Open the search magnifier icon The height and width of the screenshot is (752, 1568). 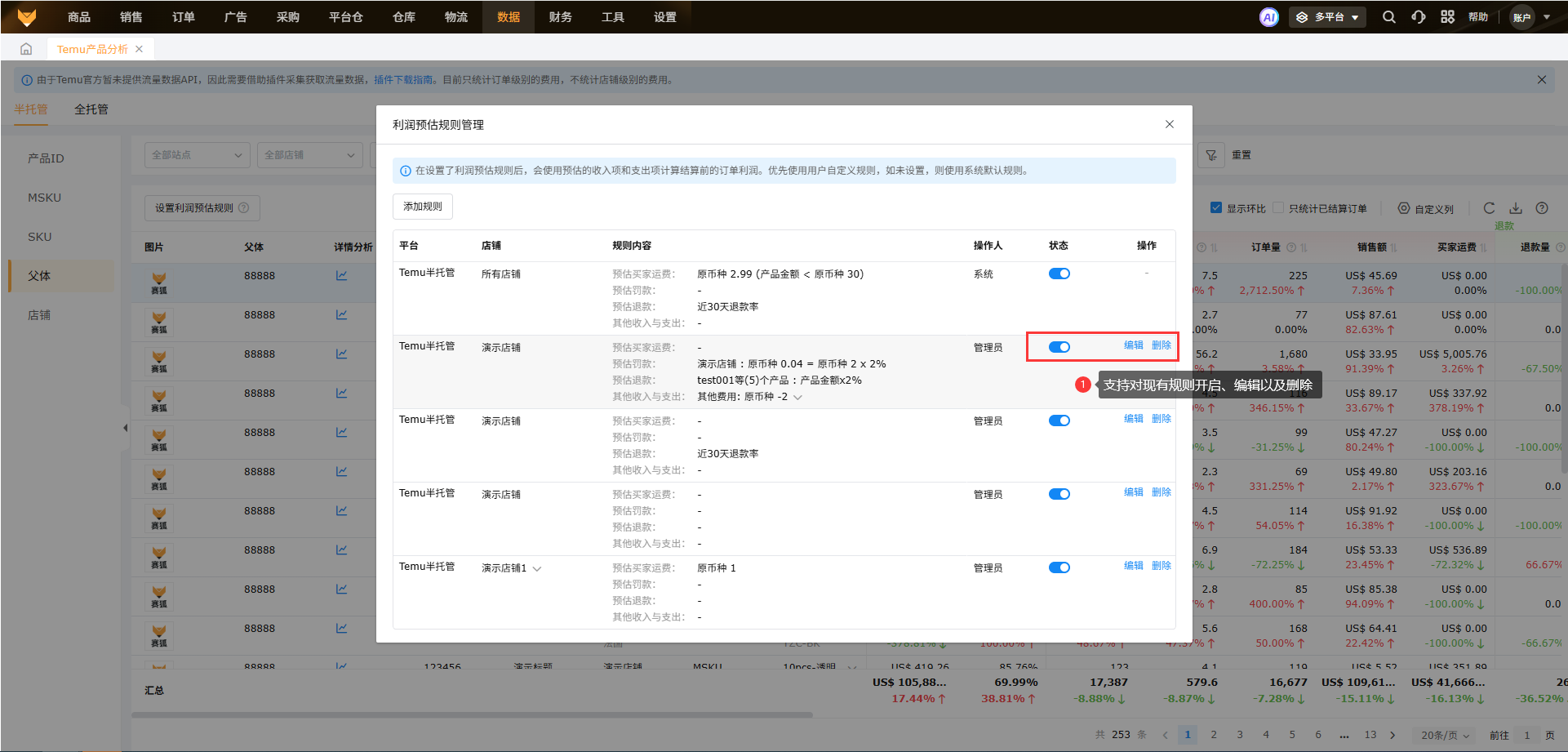tap(1388, 17)
